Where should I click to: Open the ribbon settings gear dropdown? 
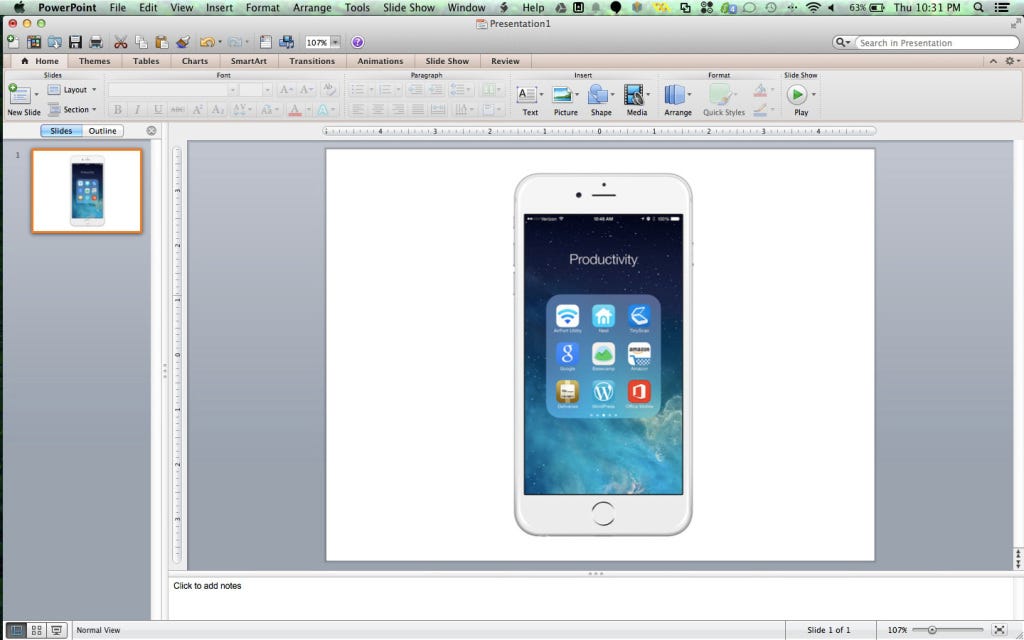(x=1012, y=61)
